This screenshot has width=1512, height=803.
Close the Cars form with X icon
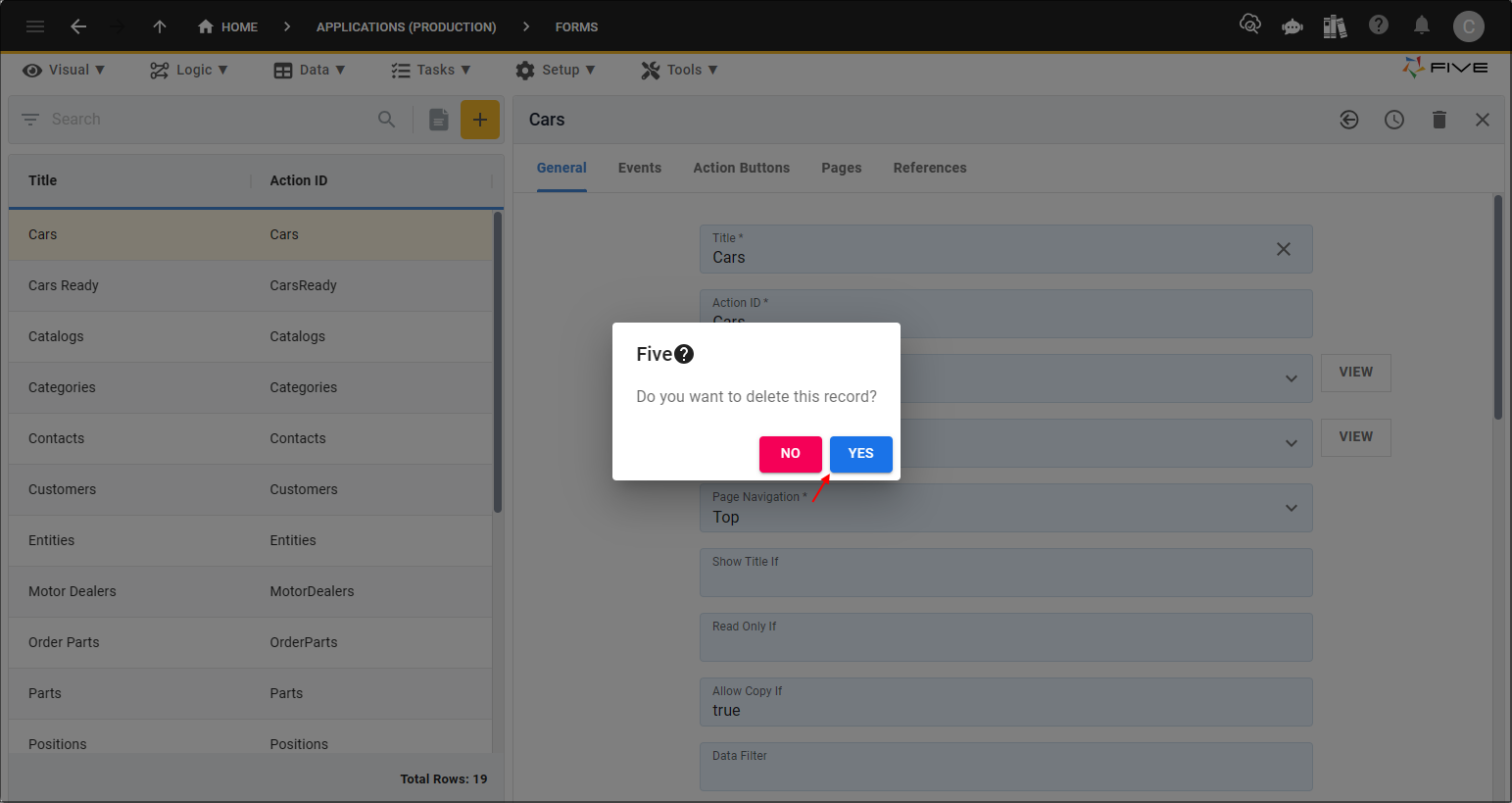tap(1483, 120)
